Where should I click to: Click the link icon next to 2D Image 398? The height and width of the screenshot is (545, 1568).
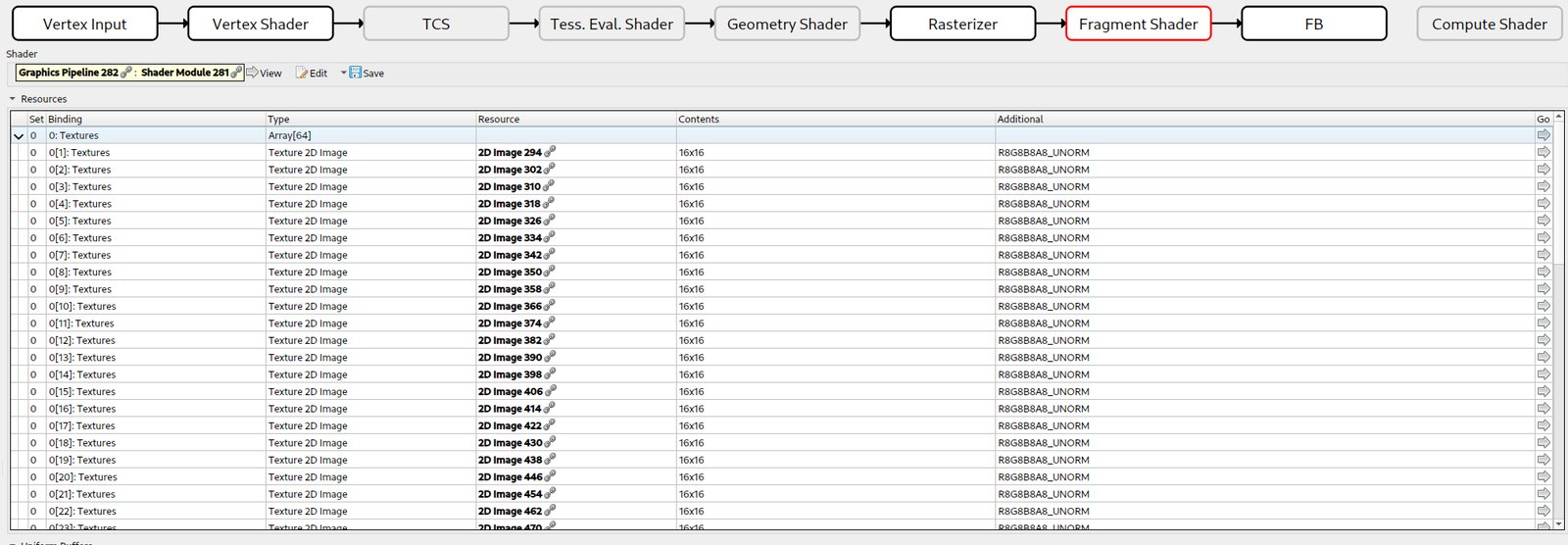pos(550,373)
